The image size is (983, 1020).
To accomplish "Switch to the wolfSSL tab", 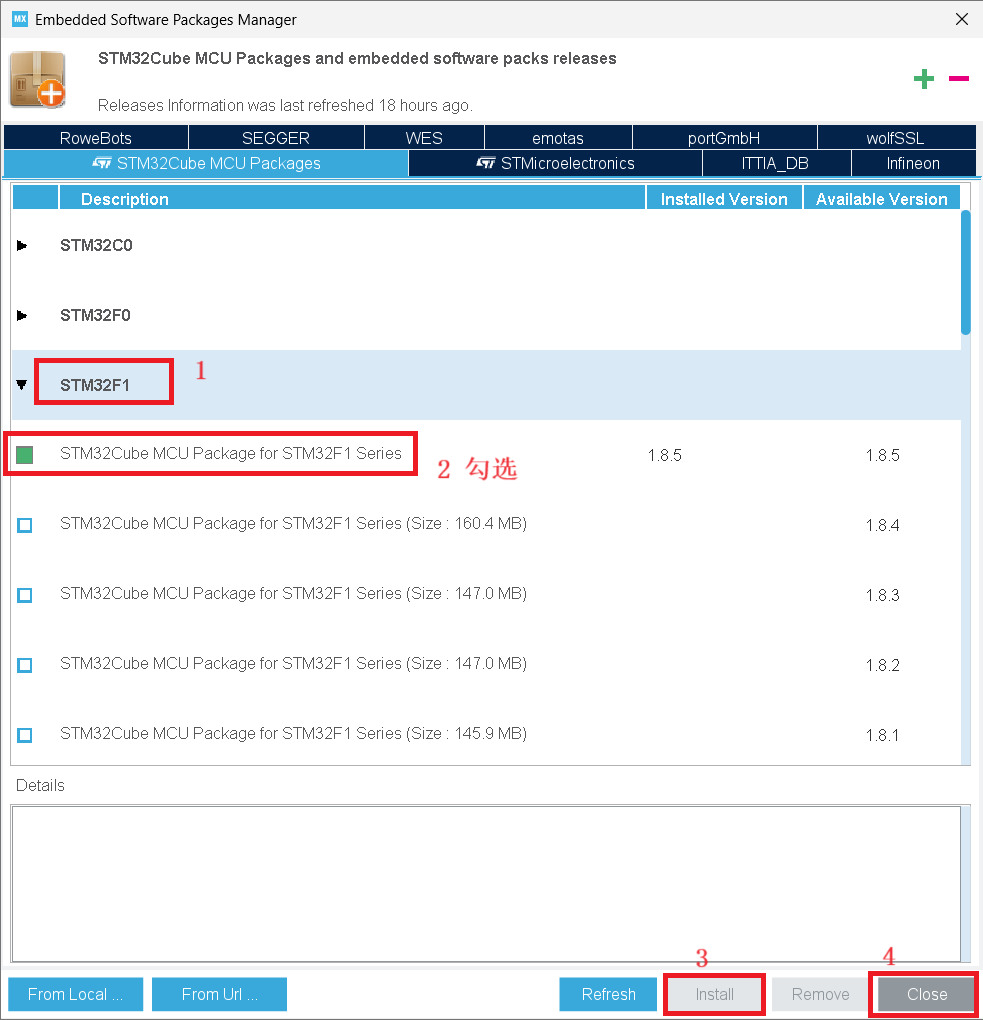I will [895, 138].
